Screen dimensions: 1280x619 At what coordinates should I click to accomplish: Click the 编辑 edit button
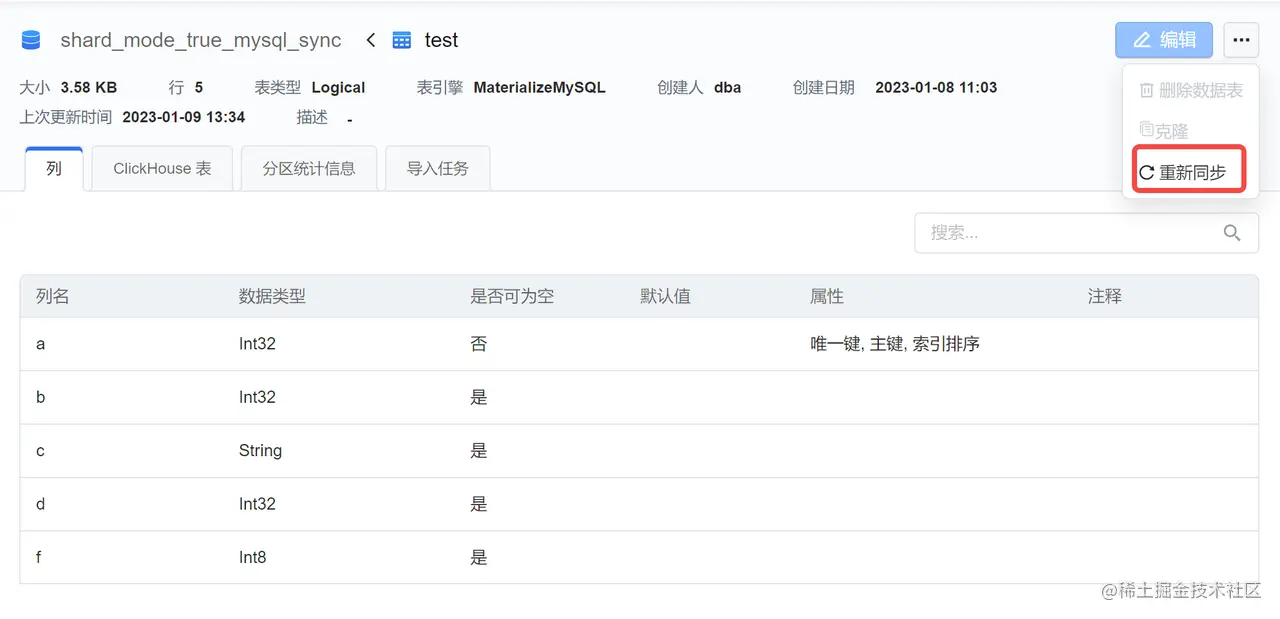click(x=1164, y=40)
